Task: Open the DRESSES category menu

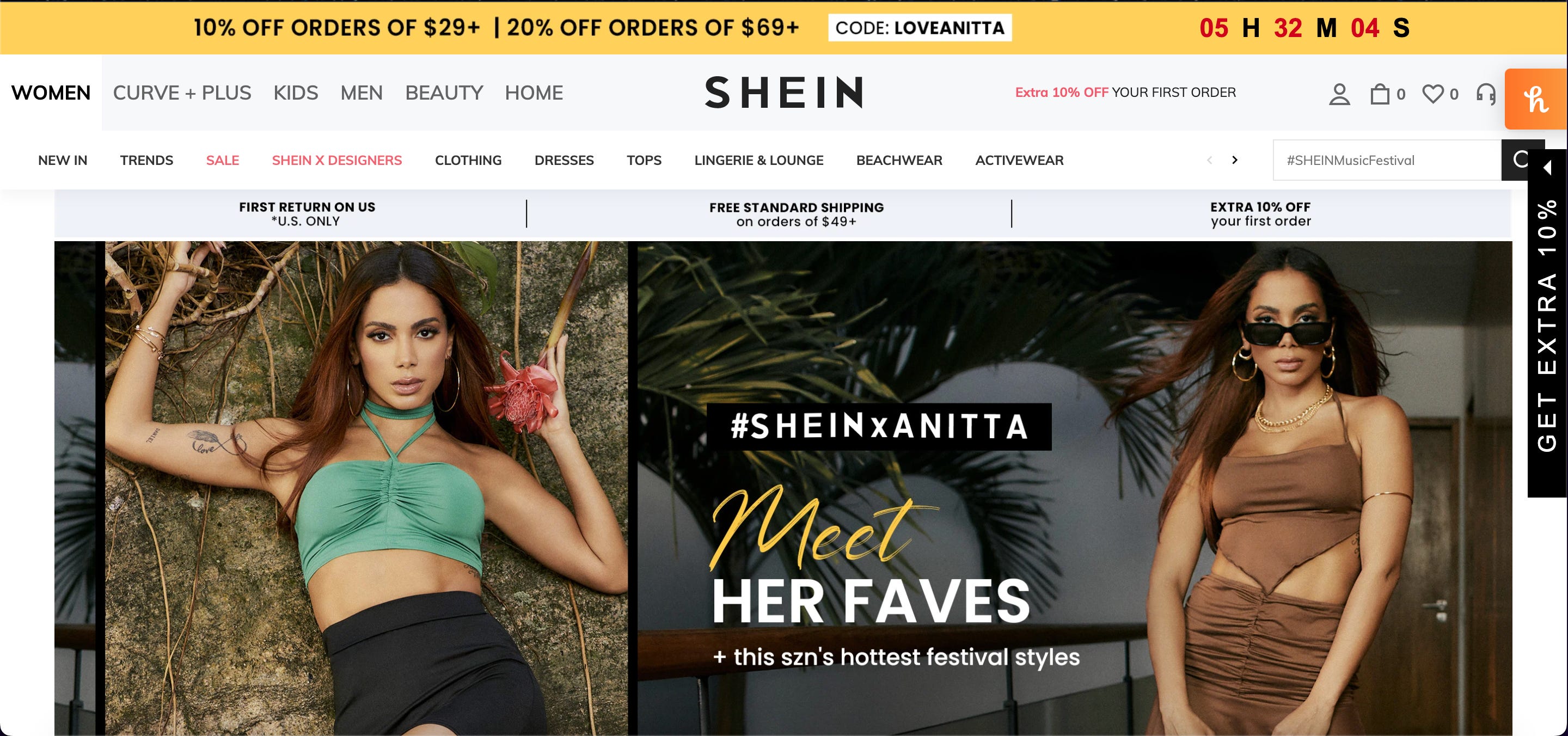Action: (x=563, y=160)
